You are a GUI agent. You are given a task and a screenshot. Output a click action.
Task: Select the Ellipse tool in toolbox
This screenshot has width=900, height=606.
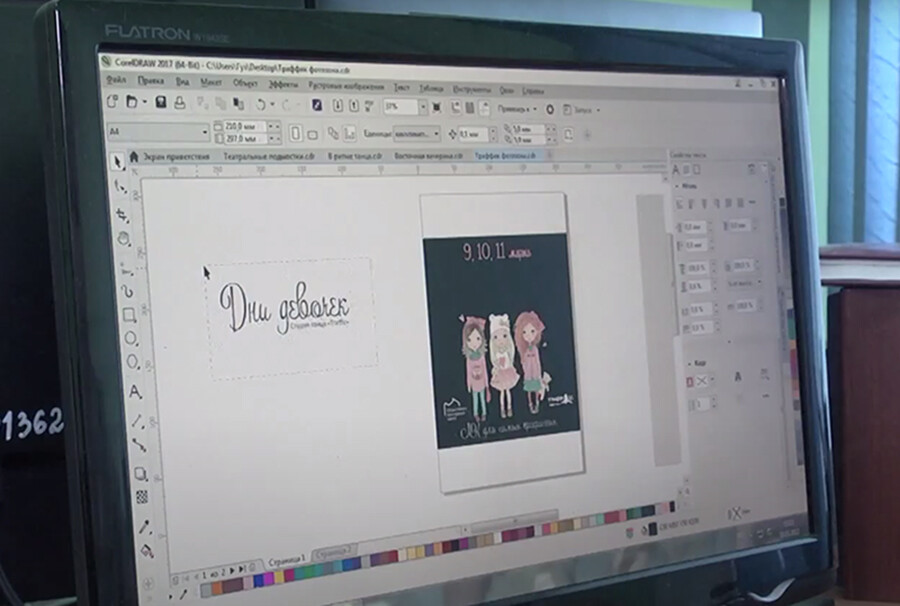point(131,339)
